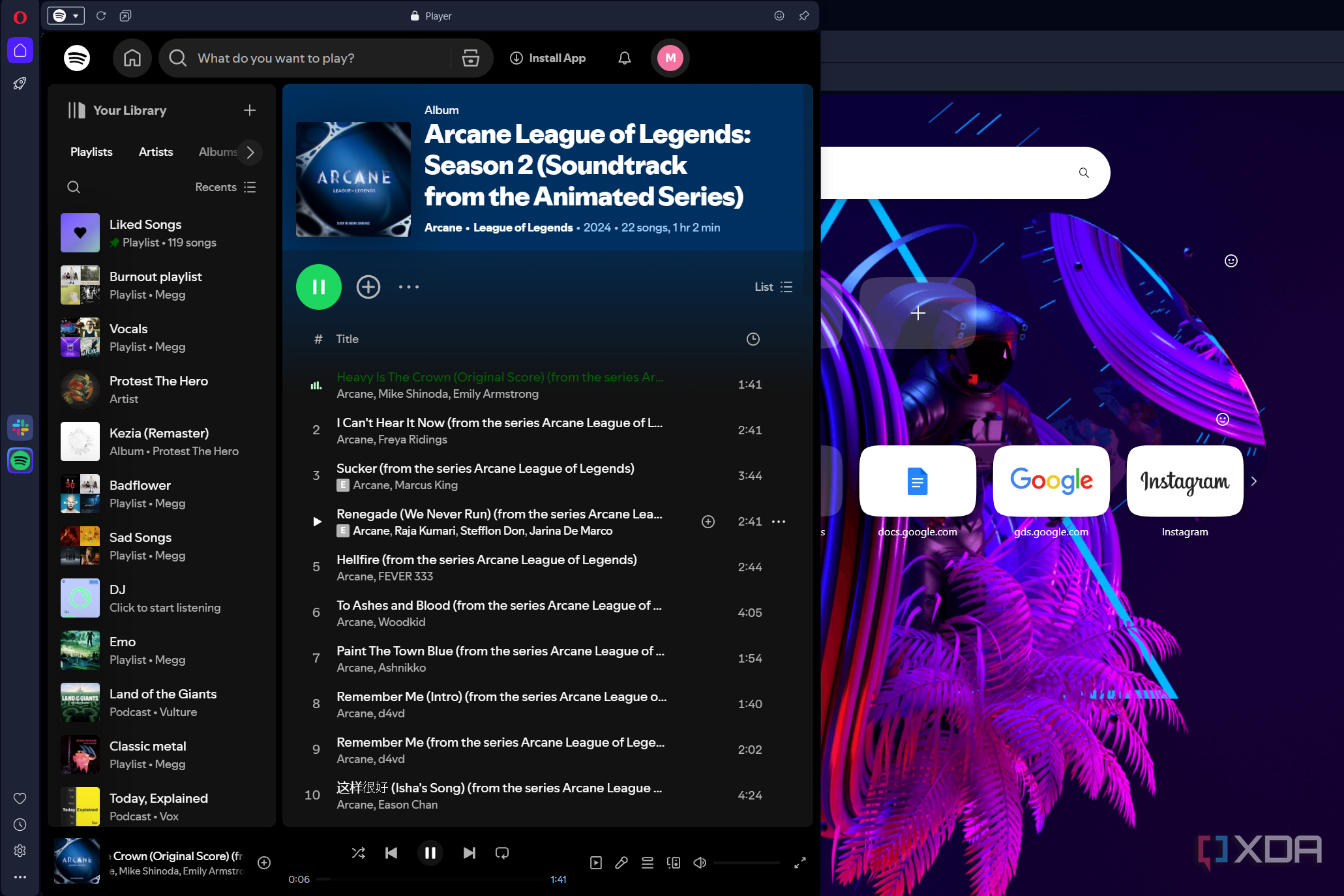Screen dimensions: 1344x896
Task: Pause album with big green button
Action: coord(319,287)
